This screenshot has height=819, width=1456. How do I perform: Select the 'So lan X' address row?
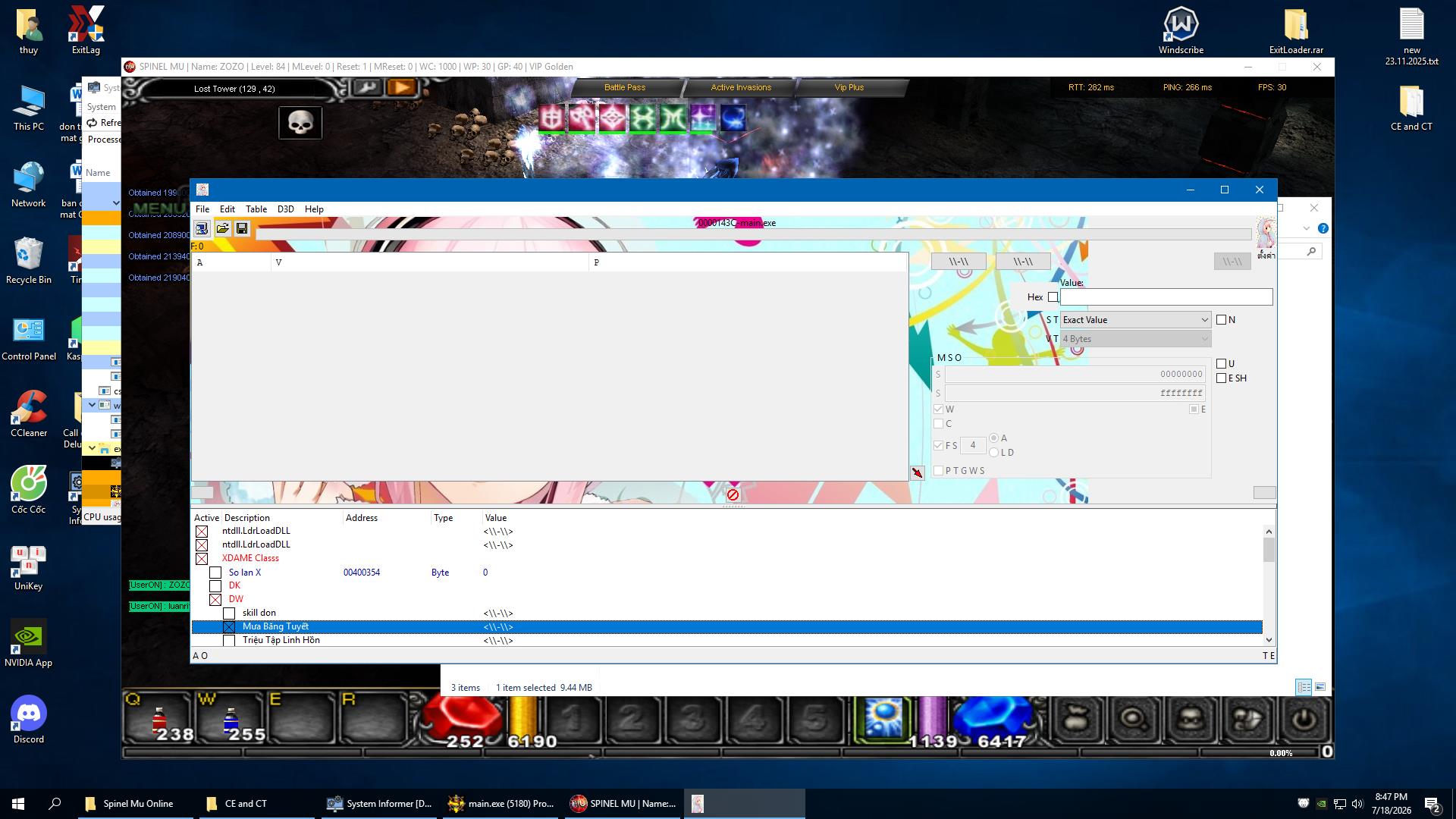click(726, 573)
